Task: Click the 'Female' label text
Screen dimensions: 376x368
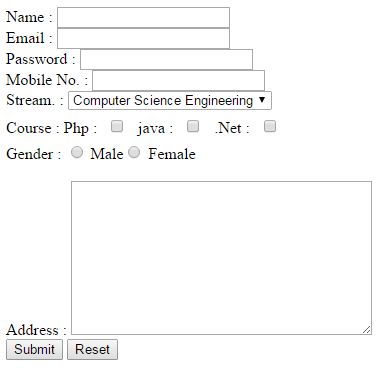Action: coord(172,154)
